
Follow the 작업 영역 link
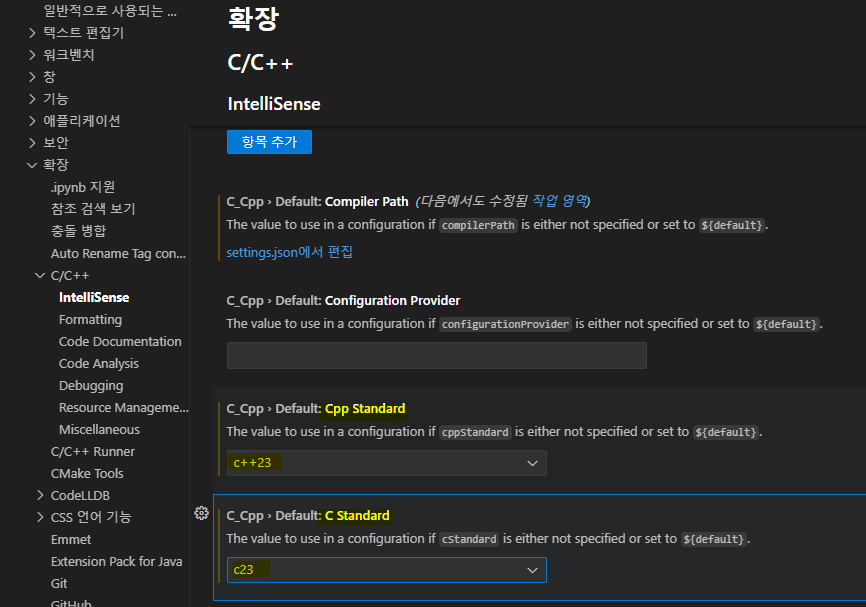click(559, 200)
